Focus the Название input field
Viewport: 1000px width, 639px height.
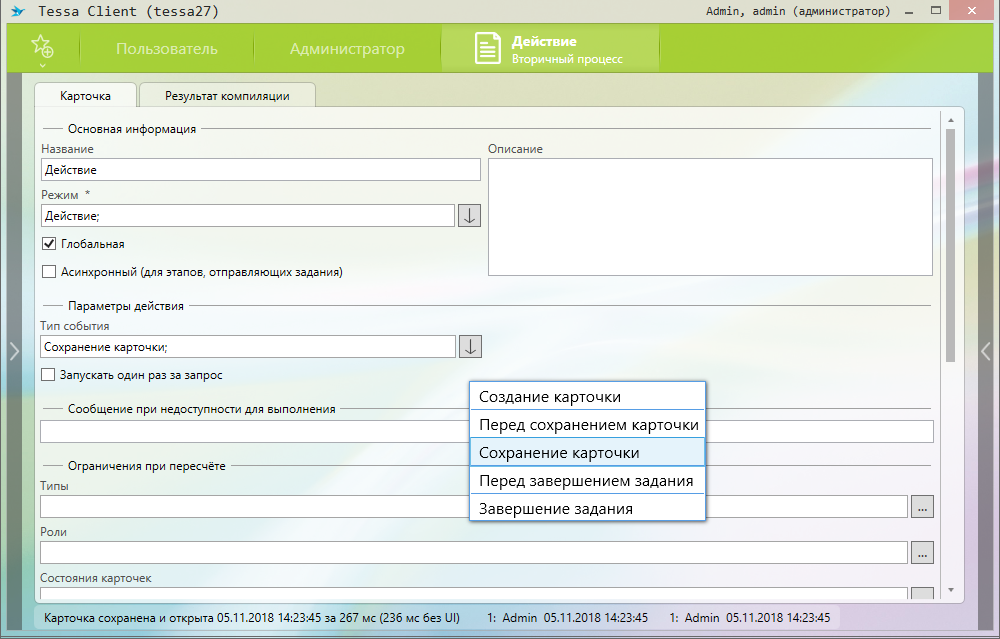tap(260, 170)
